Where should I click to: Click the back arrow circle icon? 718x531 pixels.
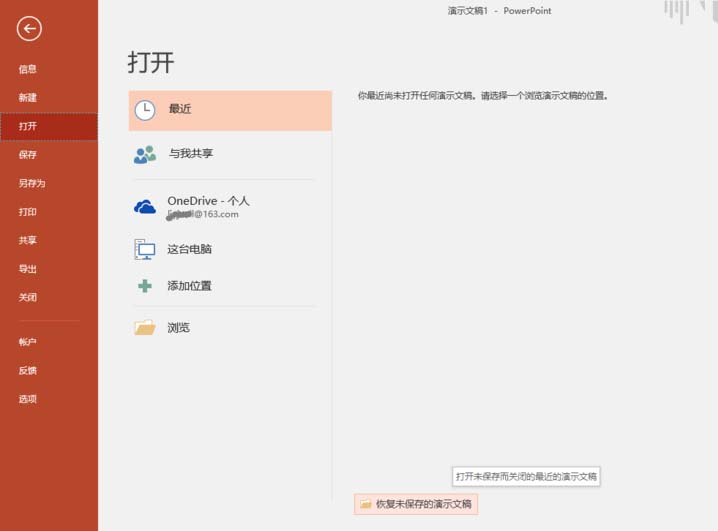29,29
